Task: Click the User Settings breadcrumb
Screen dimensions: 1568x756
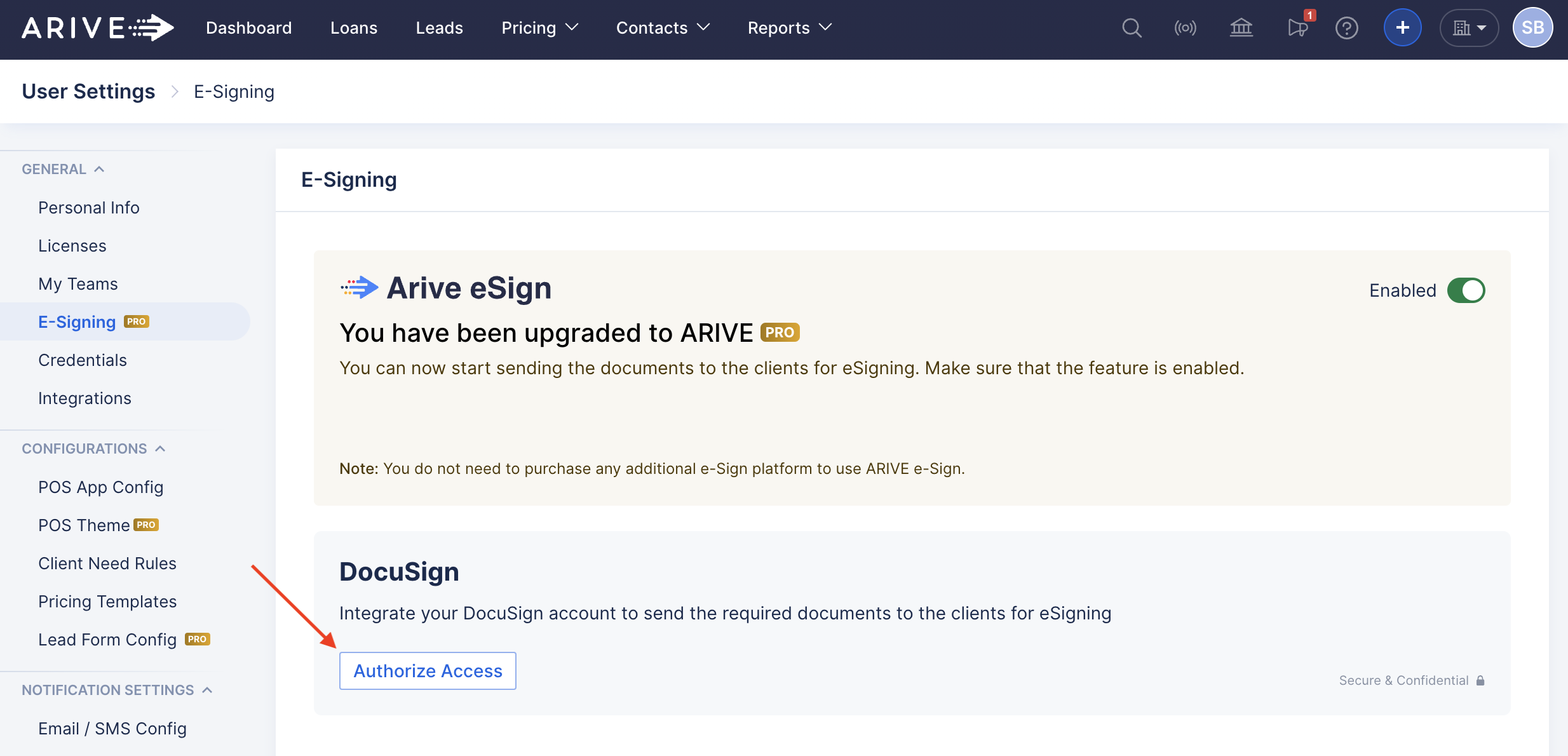Action: 88,91
